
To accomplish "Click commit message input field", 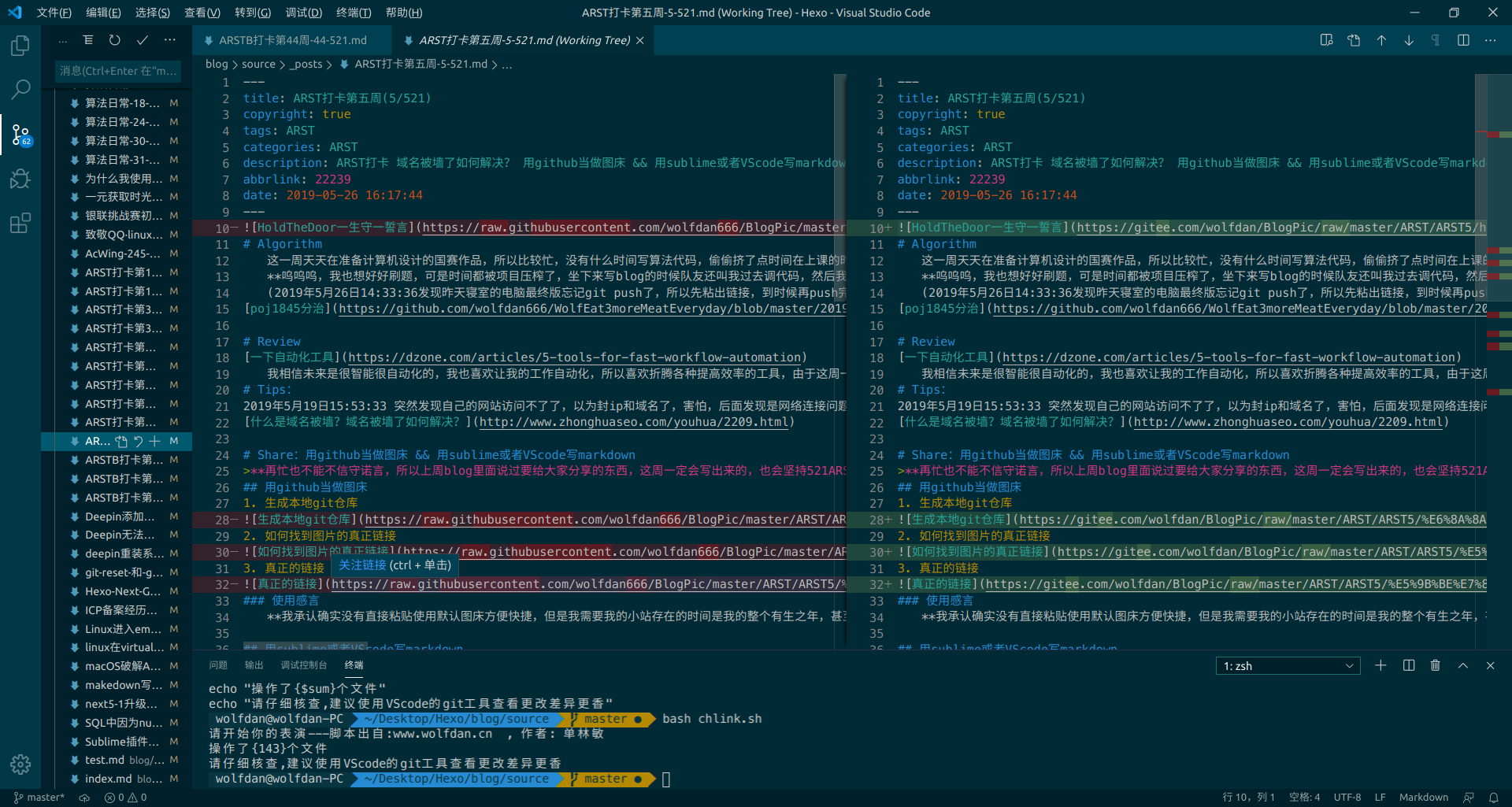I will click(118, 71).
